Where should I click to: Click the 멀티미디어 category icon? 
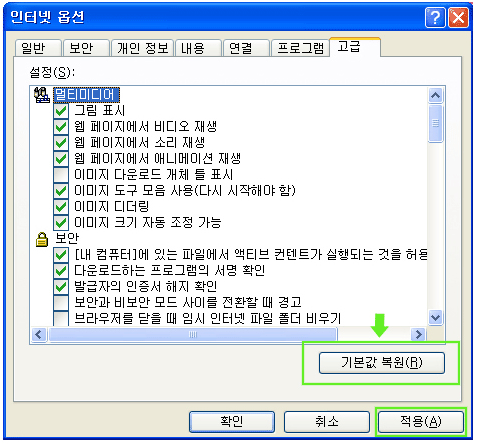click(x=42, y=95)
